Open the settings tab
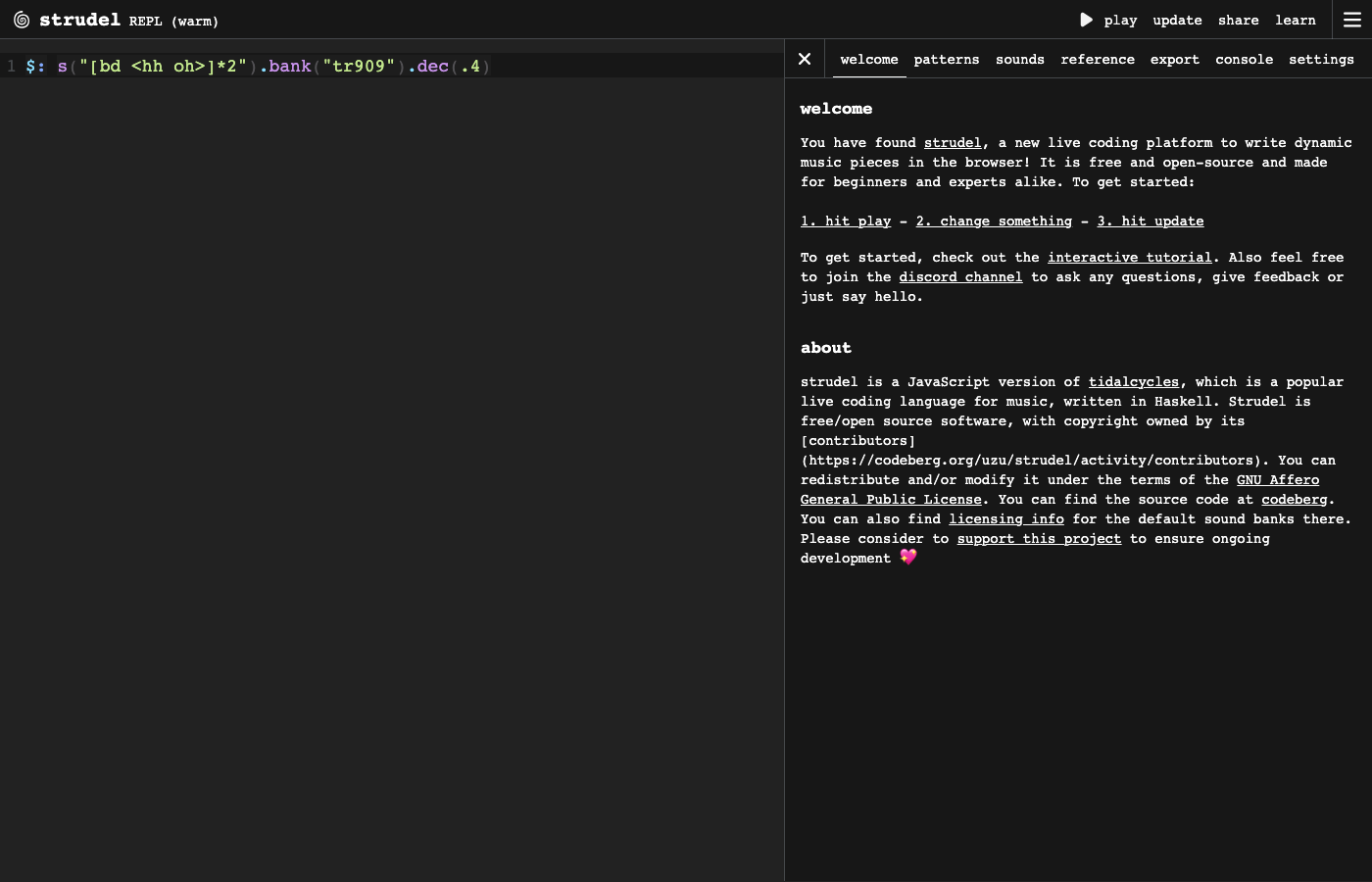Viewport: 1372px width, 882px height. coord(1321,59)
